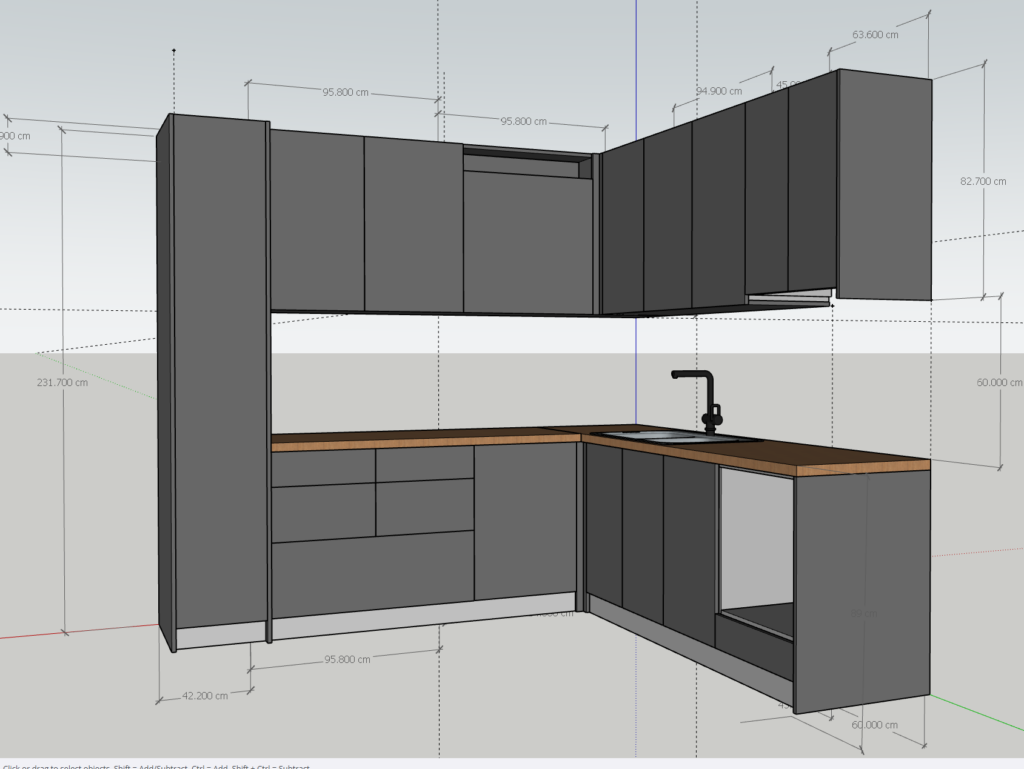Select the top-left small drawer front
Screen dimensions: 1024x769
[x=322, y=467]
